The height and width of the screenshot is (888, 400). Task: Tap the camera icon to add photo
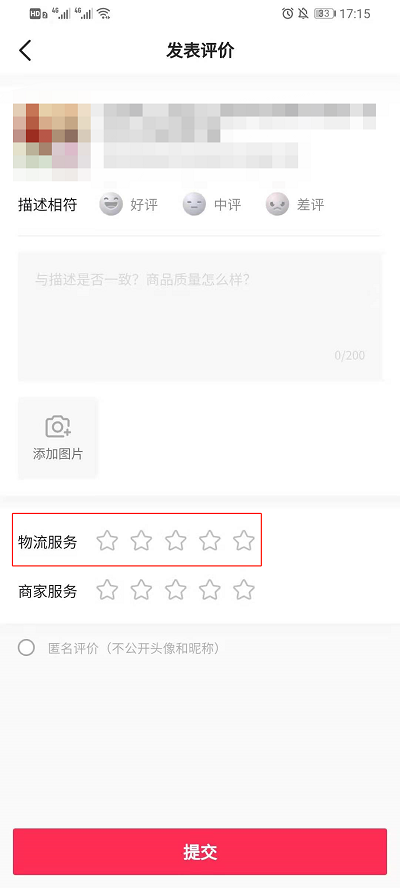coord(58,426)
